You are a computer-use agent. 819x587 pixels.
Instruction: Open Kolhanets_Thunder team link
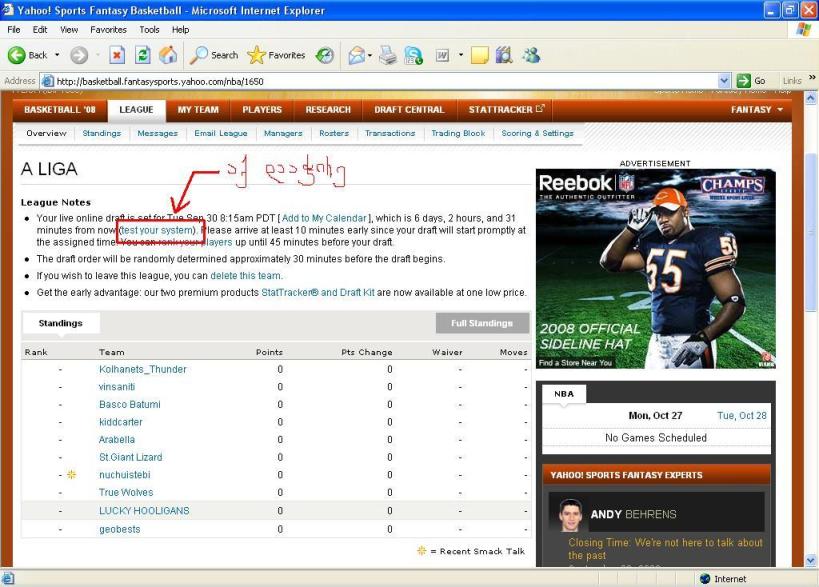point(143,369)
